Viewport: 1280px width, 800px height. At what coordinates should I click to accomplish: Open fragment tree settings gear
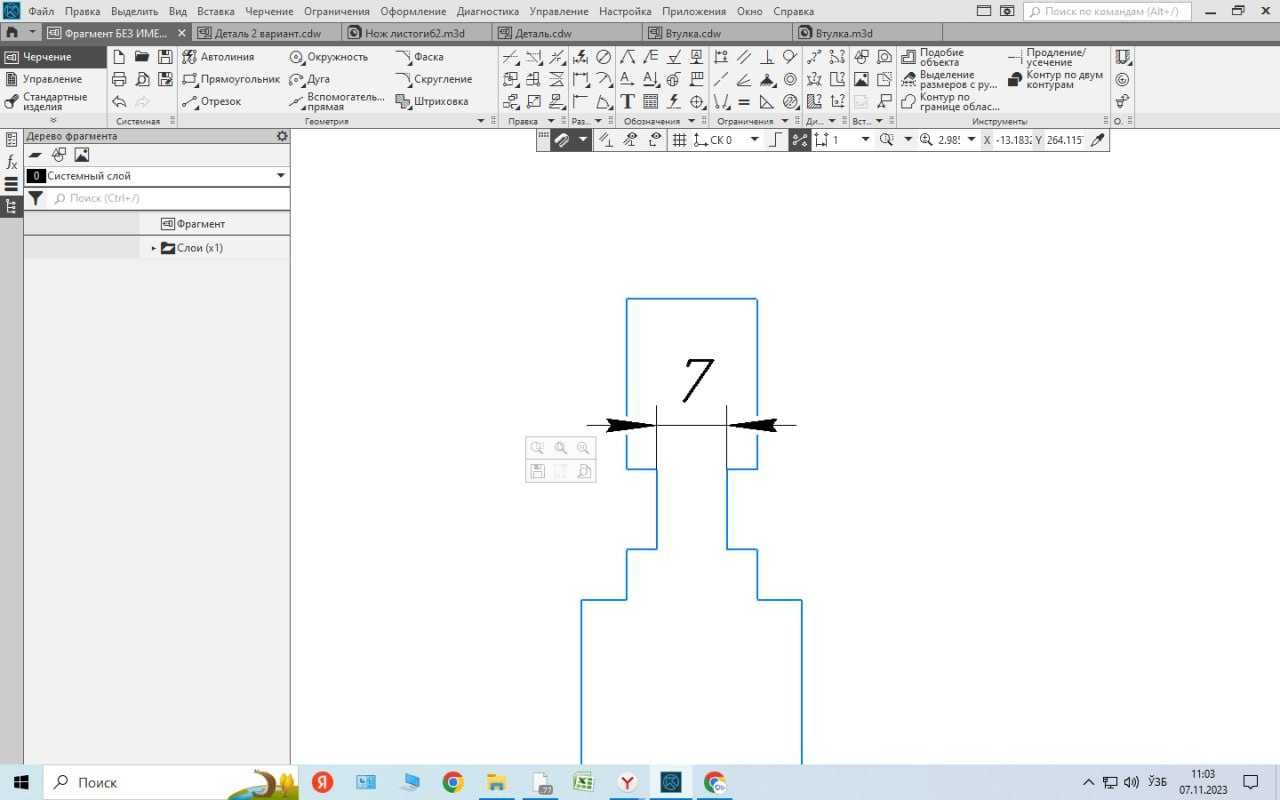[x=282, y=136]
